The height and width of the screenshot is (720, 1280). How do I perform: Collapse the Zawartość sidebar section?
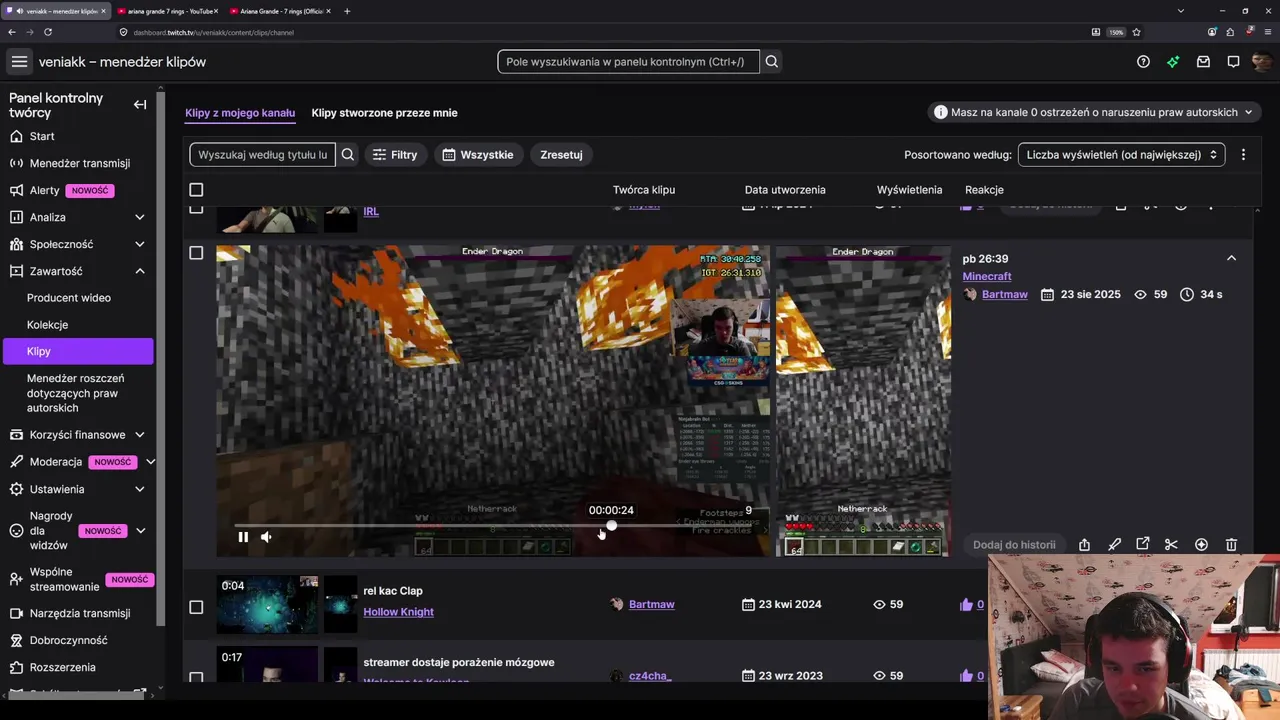click(x=139, y=271)
